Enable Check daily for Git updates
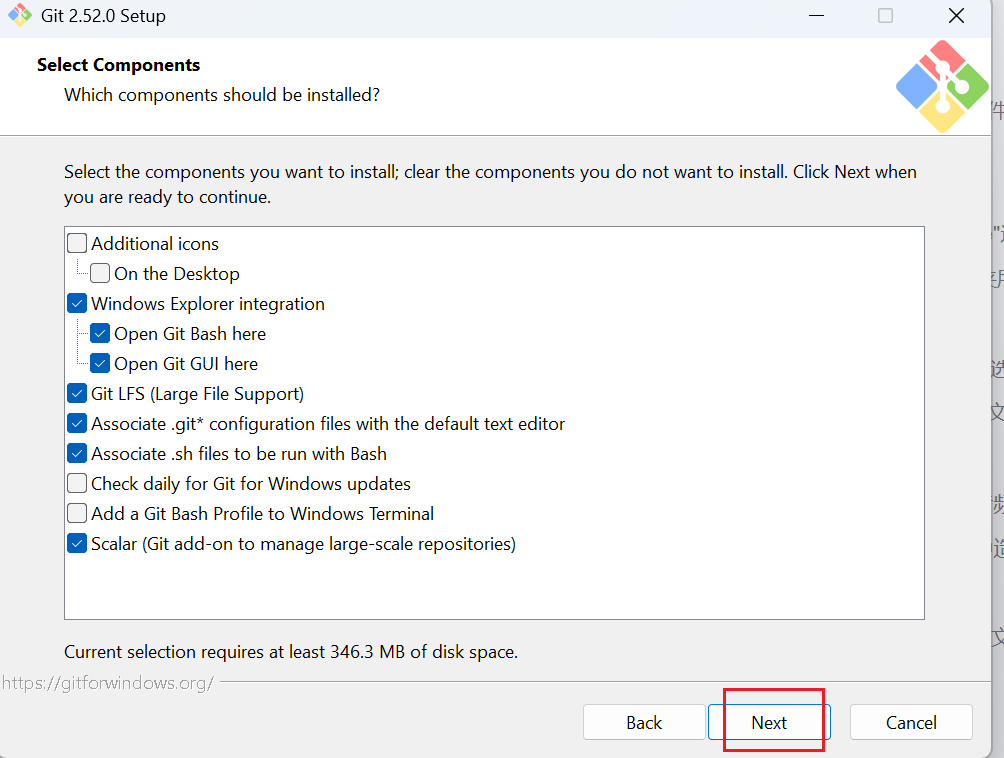The height and width of the screenshot is (758, 1004). click(77, 483)
